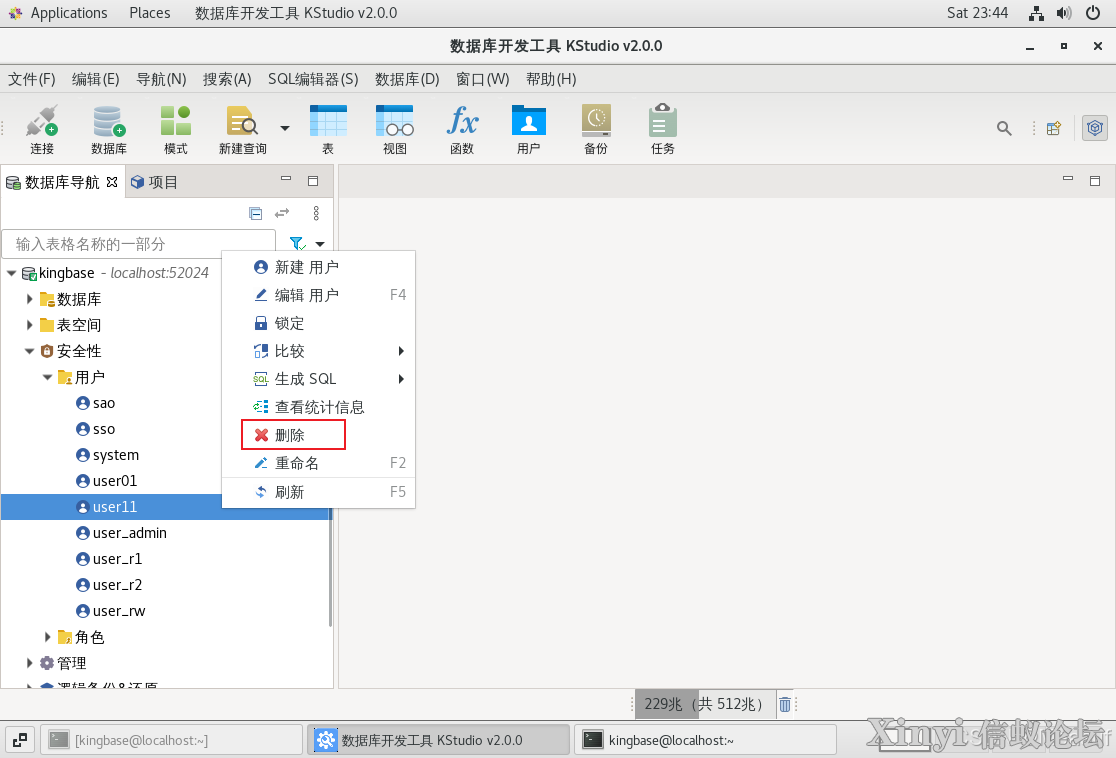The image size is (1116, 758).
Task: Click the garbage collector trash icon
Action: click(784, 704)
